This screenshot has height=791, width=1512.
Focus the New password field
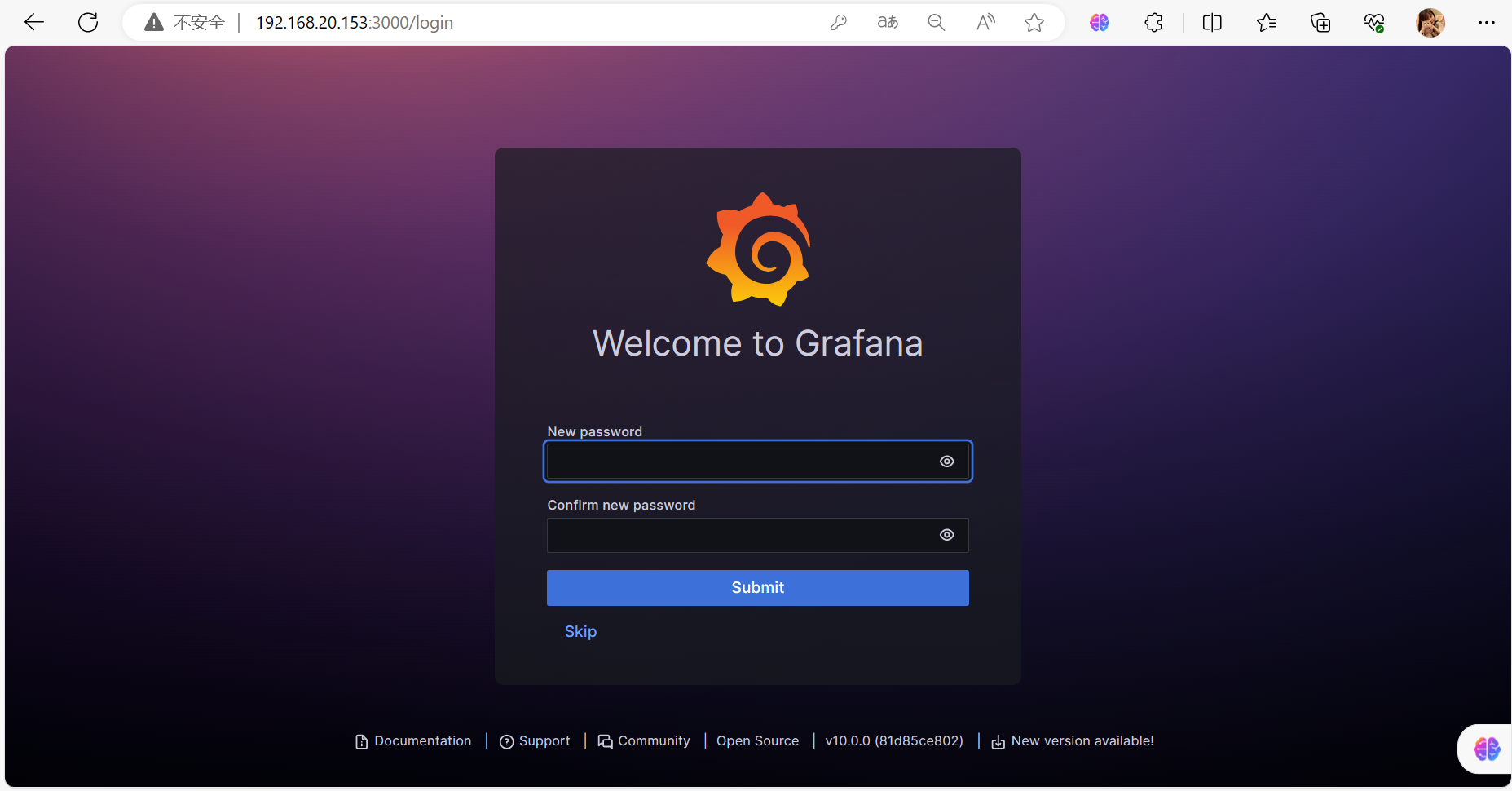click(758, 462)
